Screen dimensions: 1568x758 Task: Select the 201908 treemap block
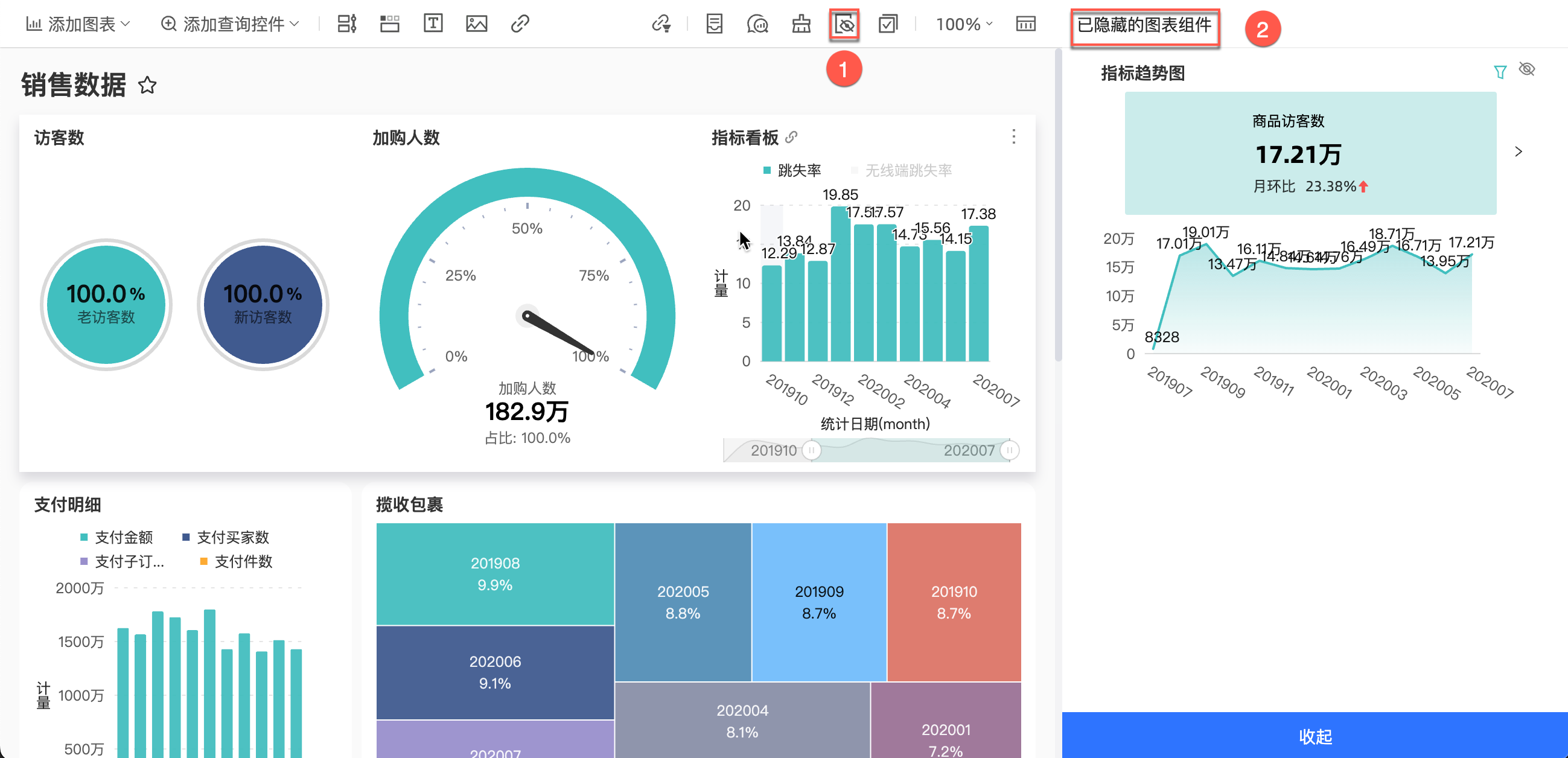[x=495, y=573]
